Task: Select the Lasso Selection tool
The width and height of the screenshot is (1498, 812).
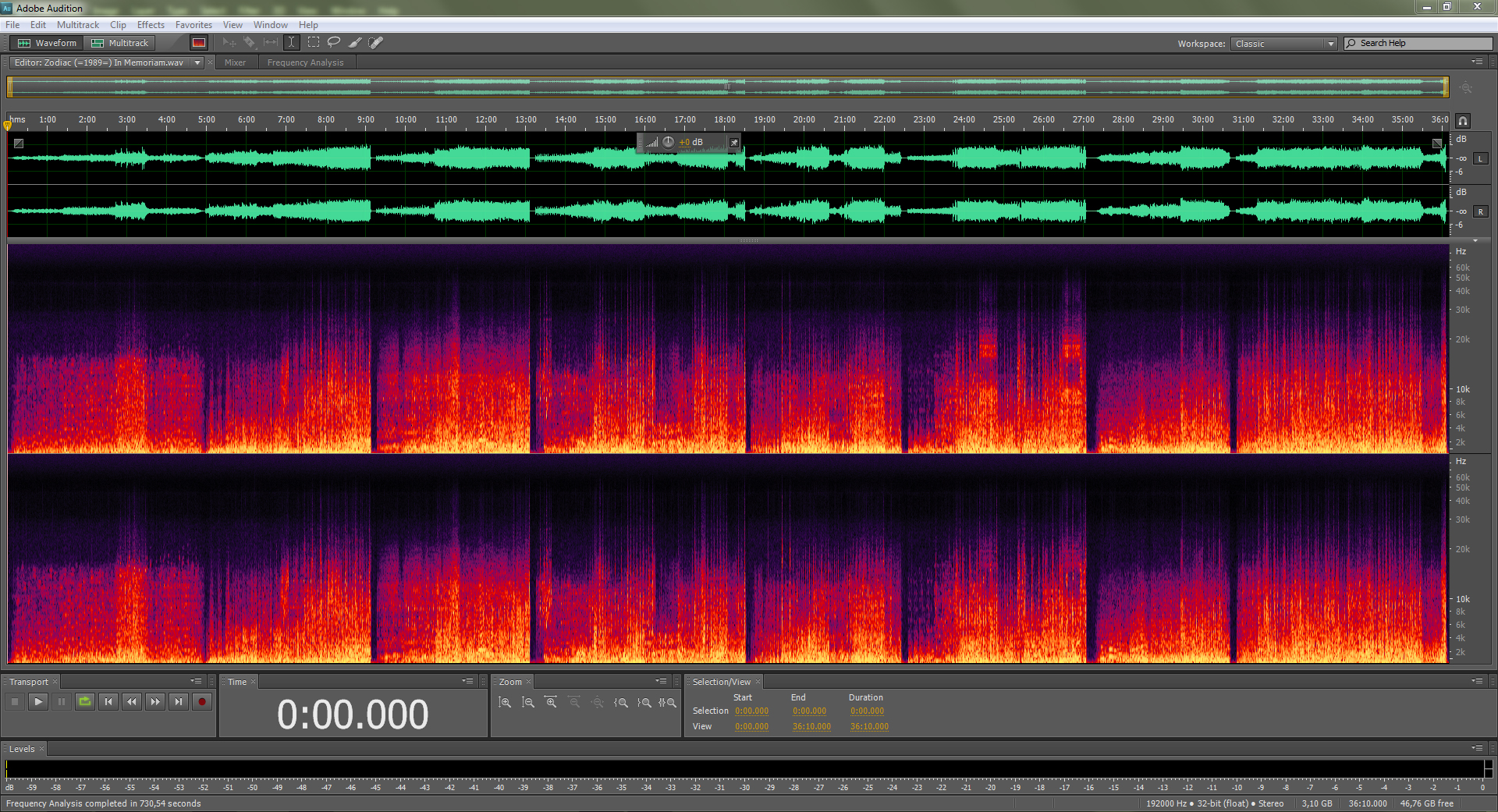Action: coord(334,42)
